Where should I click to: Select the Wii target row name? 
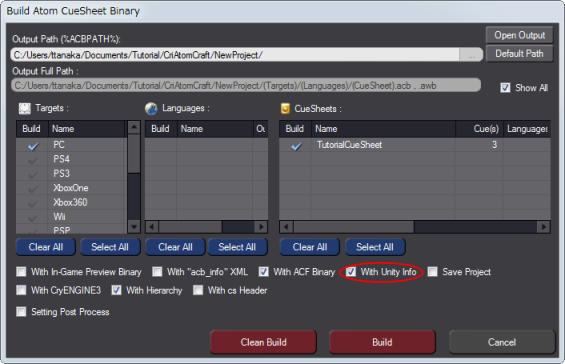59,217
